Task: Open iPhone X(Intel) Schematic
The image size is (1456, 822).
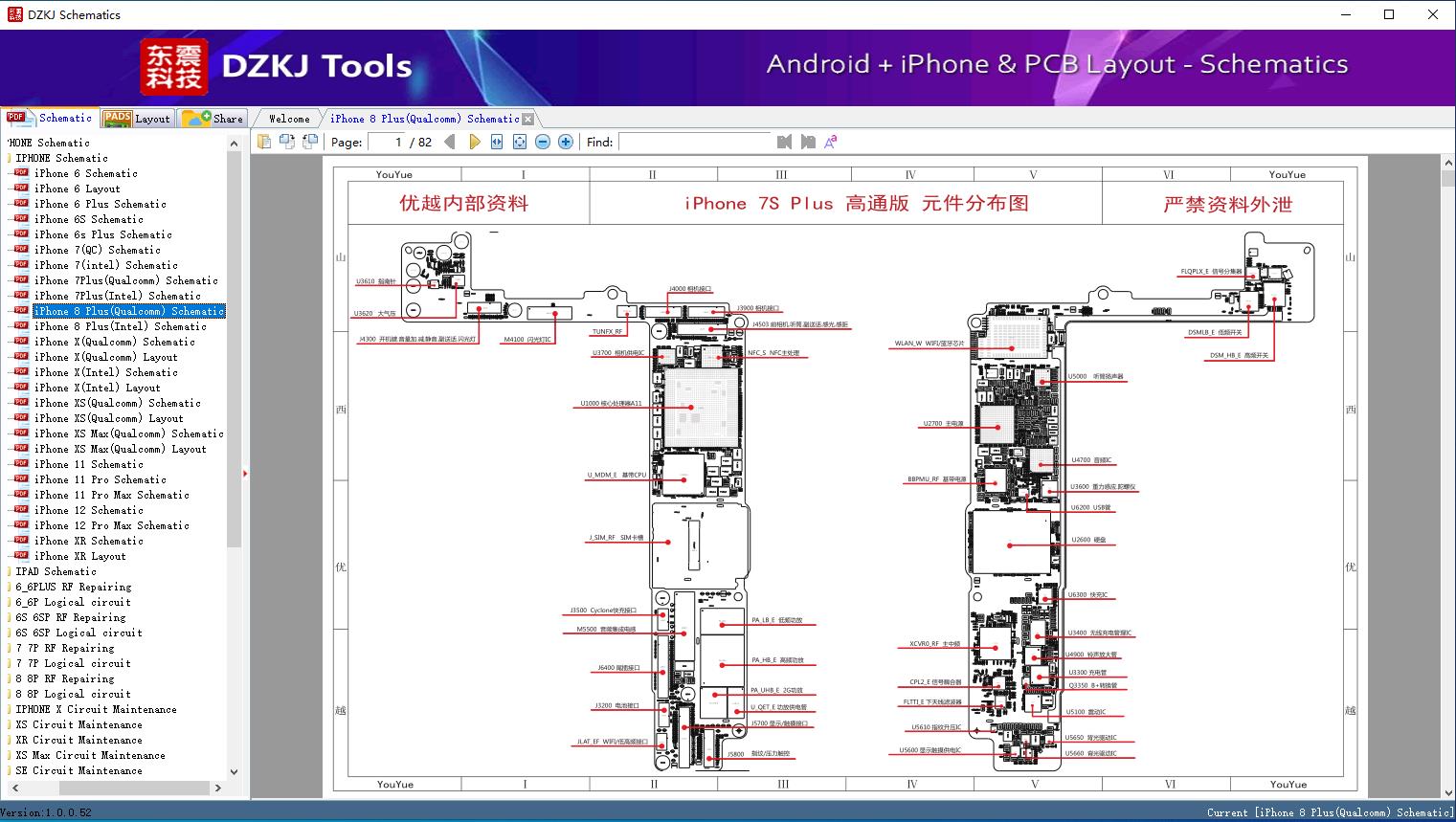Action: point(105,372)
